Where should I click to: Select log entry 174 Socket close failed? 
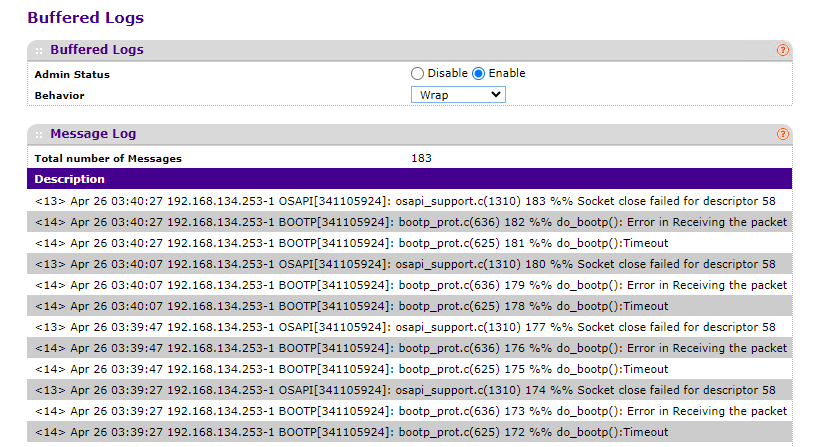pyautogui.click(x=405, y=390)
